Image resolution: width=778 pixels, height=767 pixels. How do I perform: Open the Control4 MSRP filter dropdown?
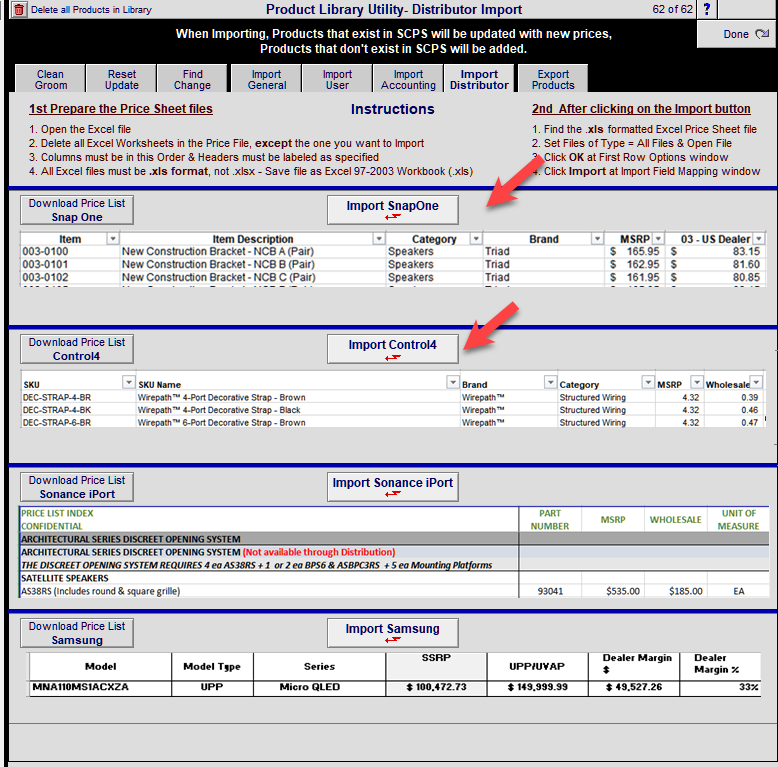point(697,382)
